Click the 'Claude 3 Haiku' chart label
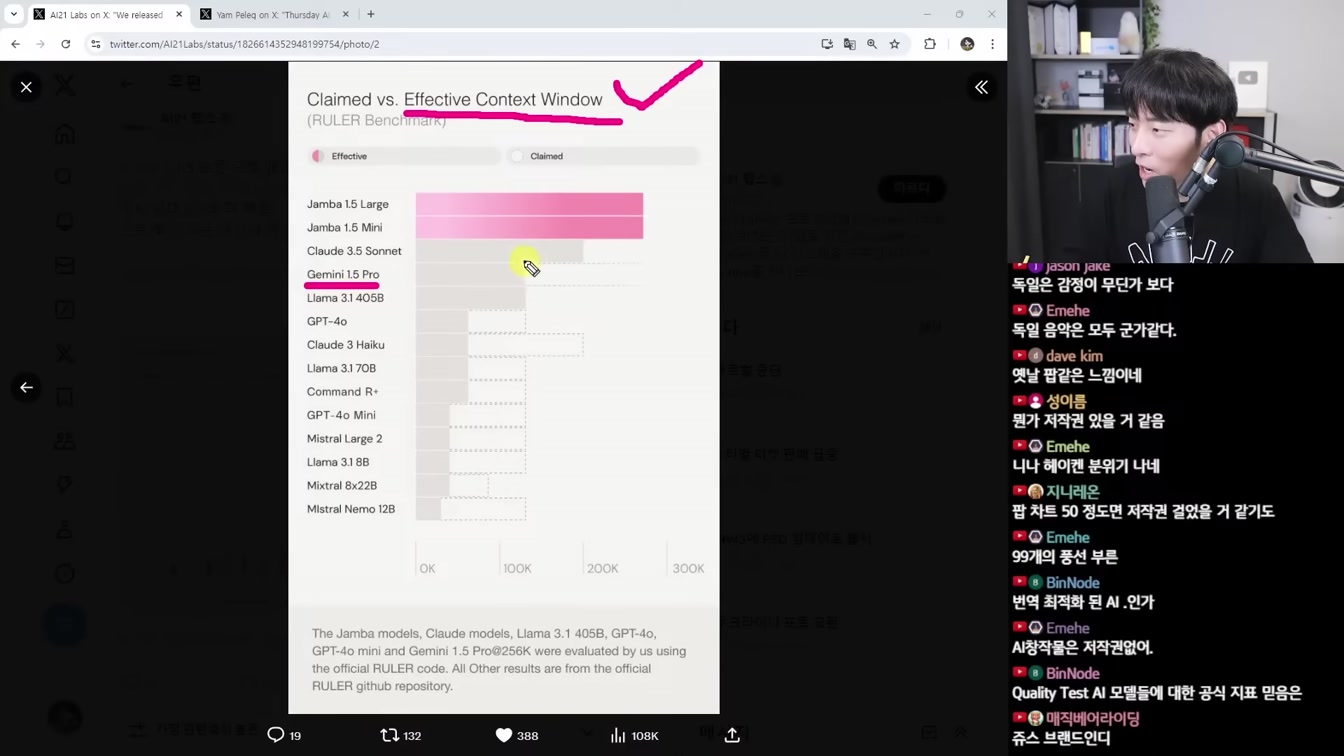Viewport: 1344px width, 756px height. [x=346, y=345]
